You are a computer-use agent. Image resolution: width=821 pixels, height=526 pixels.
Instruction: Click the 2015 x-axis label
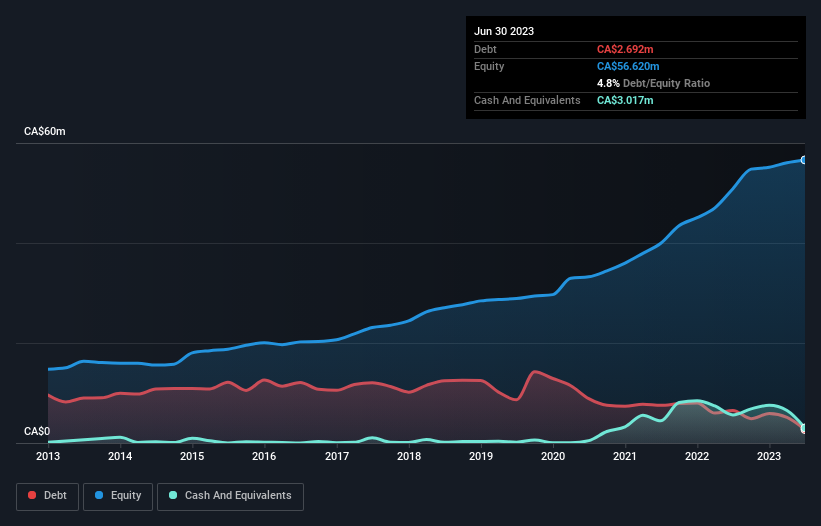point(192,456)
